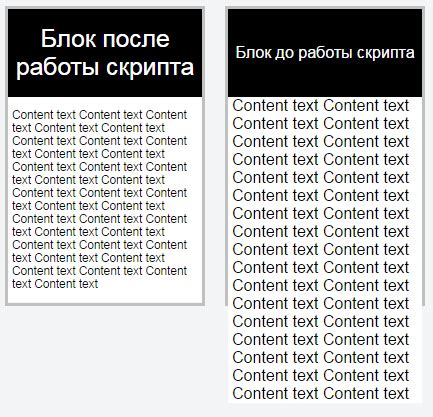
Task: Click the black area above 'Блок до работы скрипта'
Action: [325, 25]
